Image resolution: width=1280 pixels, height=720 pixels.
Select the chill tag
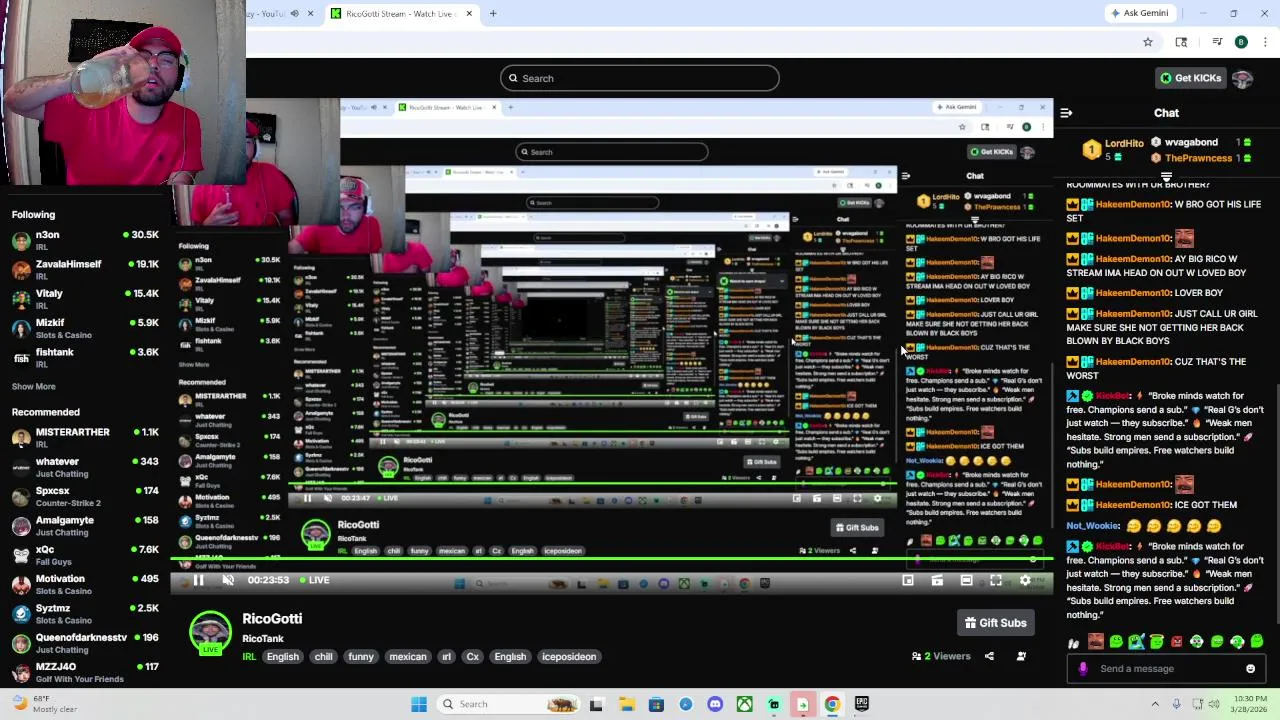coord(324,657)
